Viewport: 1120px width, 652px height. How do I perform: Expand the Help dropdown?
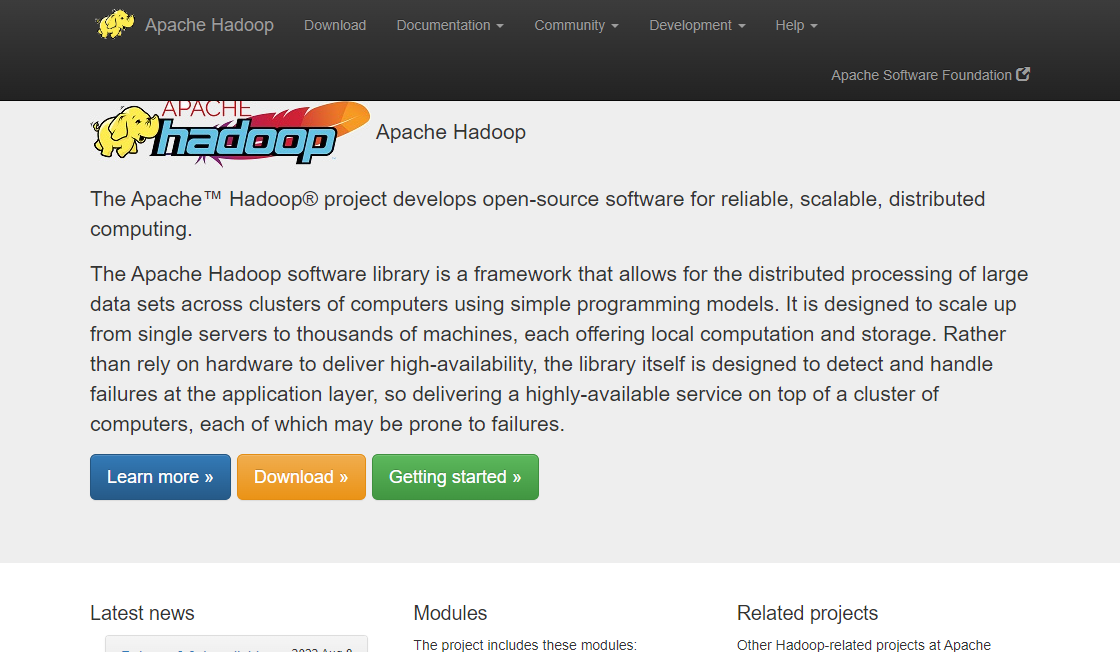[x=795, y=25]
